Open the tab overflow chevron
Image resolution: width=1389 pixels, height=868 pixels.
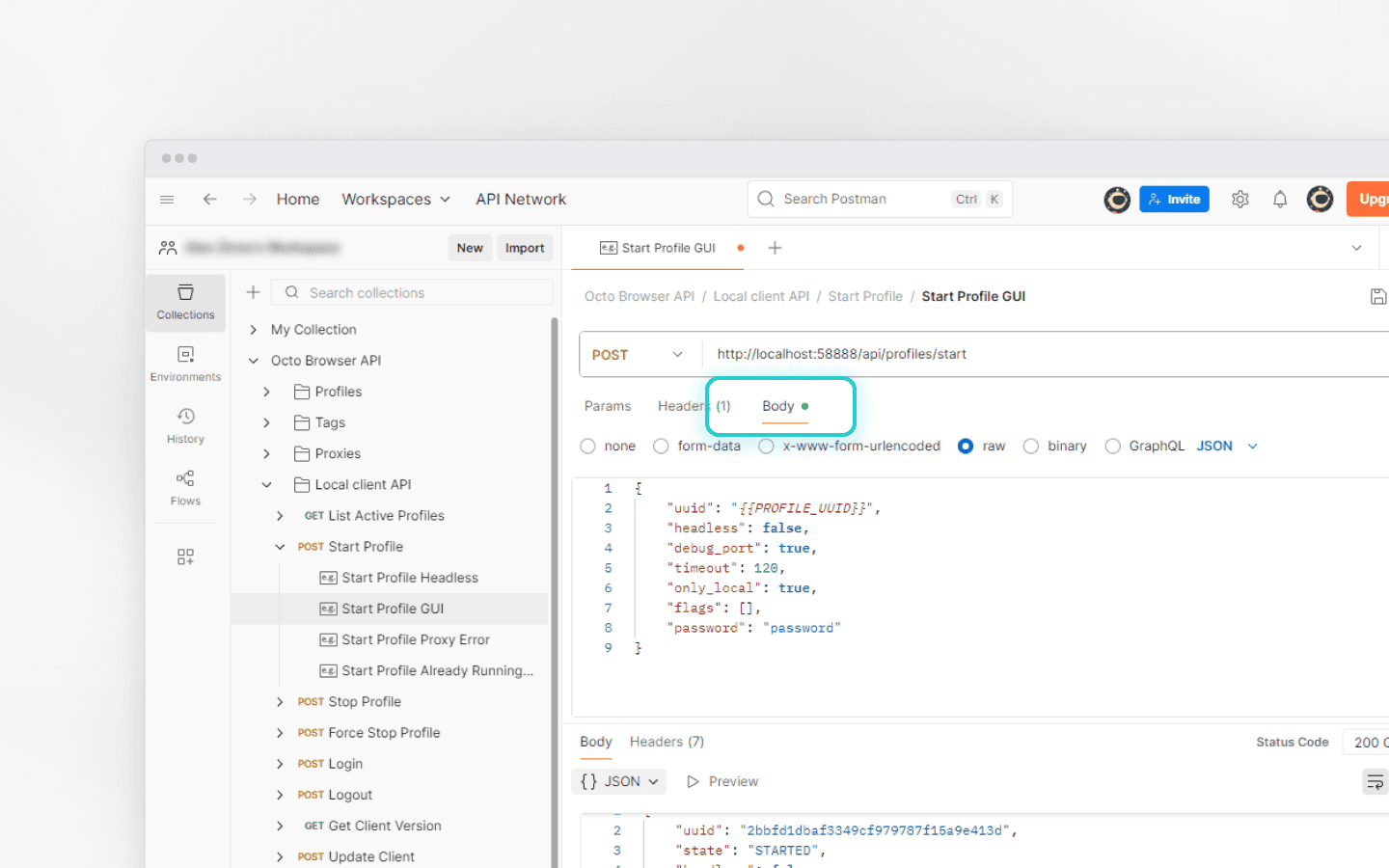click(x=1356, y=248)
